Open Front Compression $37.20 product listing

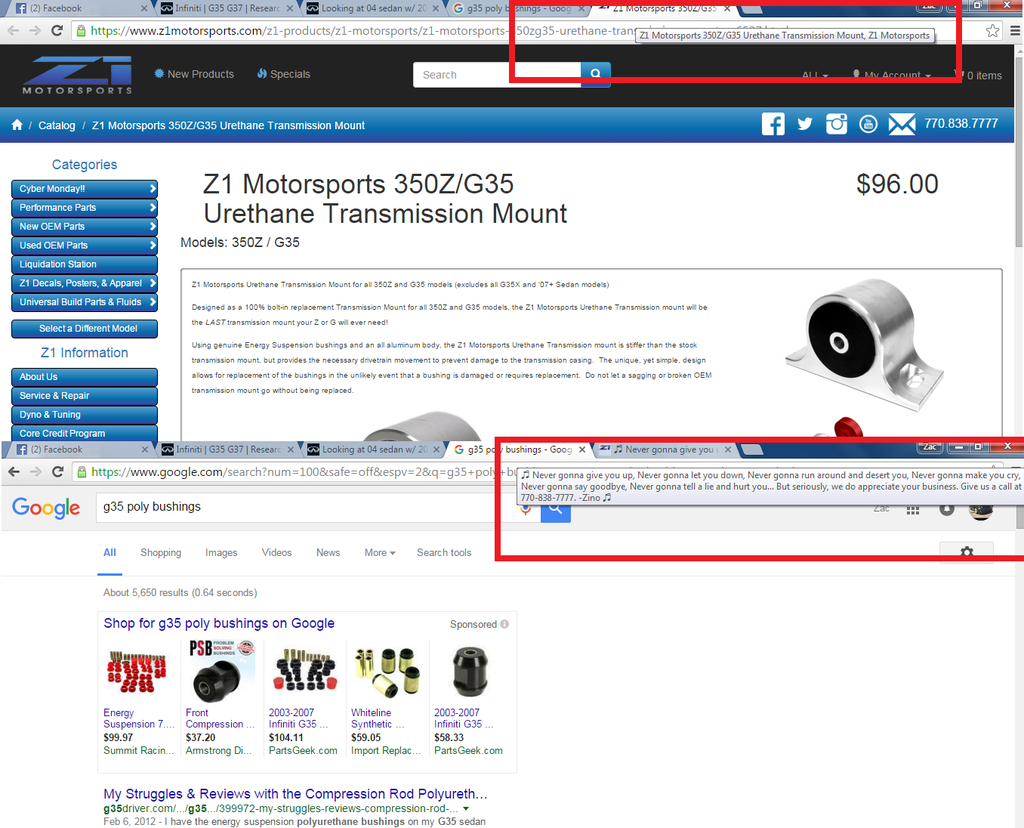pyautogui.click(x=219, y=699)
